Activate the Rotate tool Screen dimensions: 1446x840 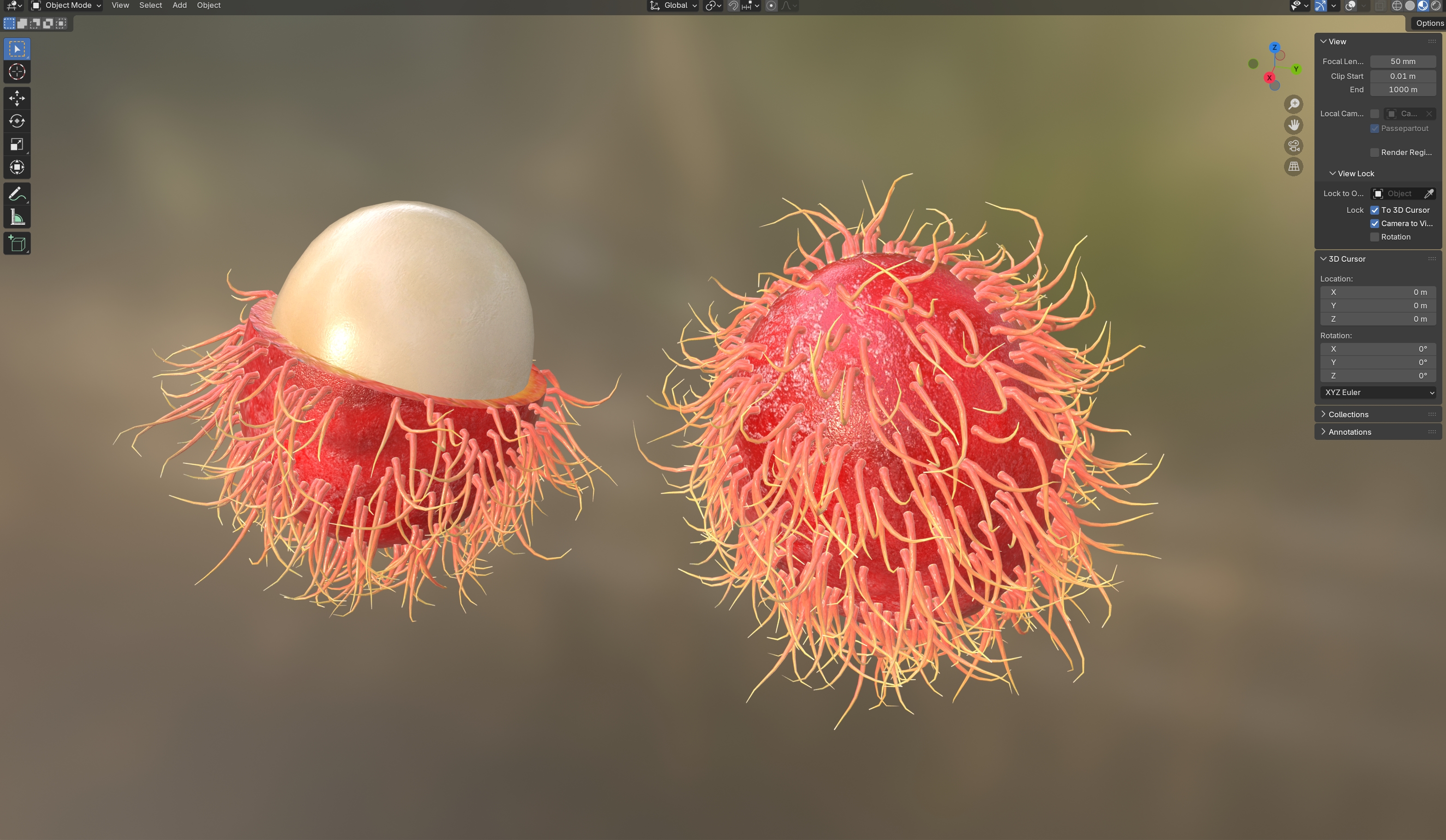17,121
